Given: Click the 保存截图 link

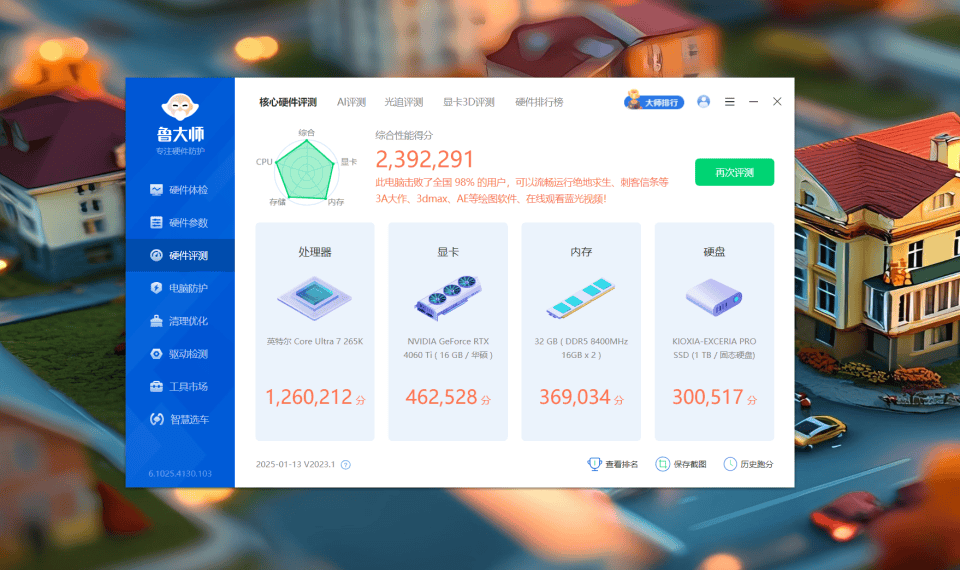Looking at the screenshot, I should [x=690, y=464].
